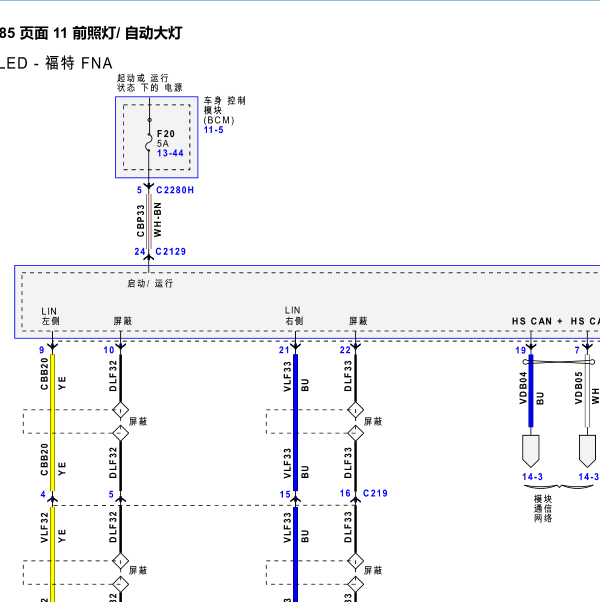
Task: Select pin number 9 on the LIN 左侧 line
Action: [42, 350]
